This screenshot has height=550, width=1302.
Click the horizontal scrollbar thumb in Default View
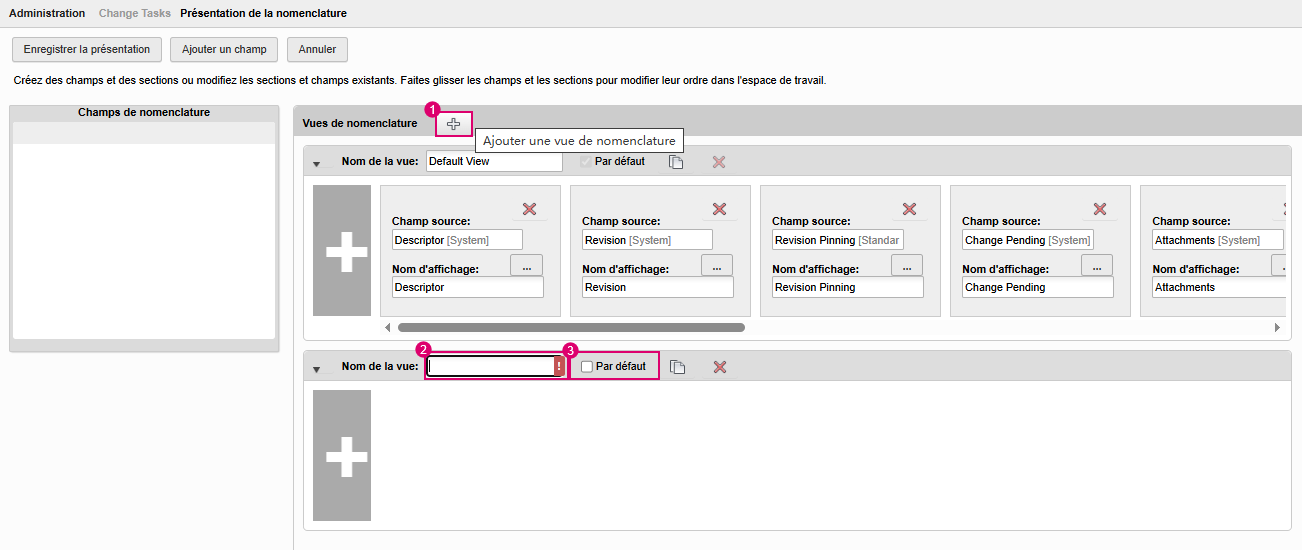571,327
